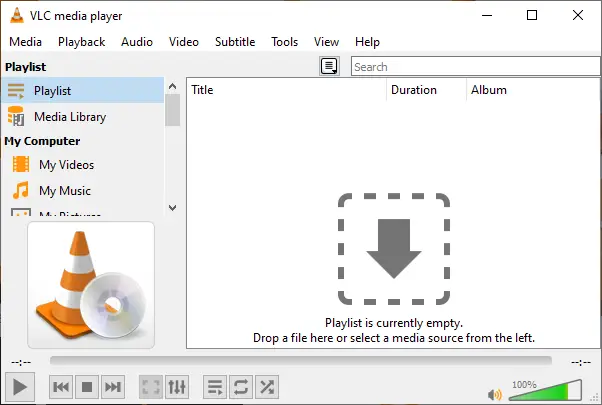This screenshot has height=405, width=602.
Task: Seek within the playback progress bar
Action: point(301,360)
